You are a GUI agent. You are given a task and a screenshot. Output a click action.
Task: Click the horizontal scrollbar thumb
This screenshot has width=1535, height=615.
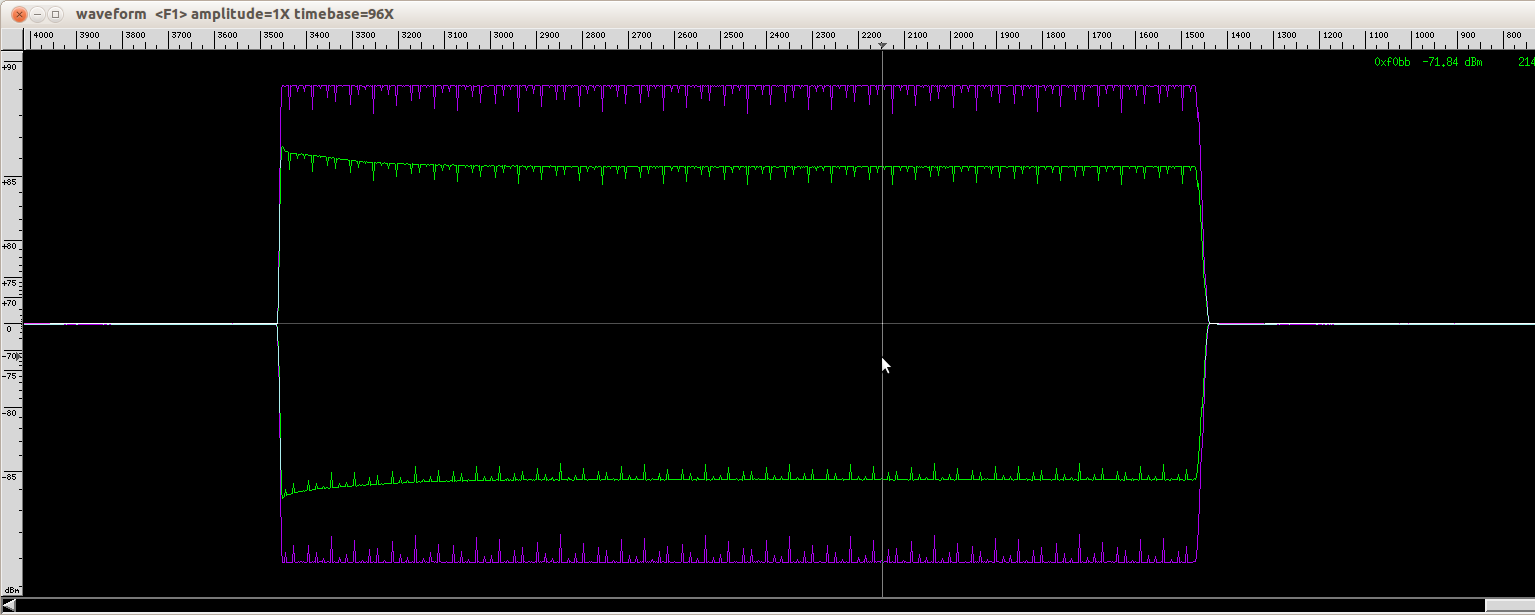tap(1510, 606)
